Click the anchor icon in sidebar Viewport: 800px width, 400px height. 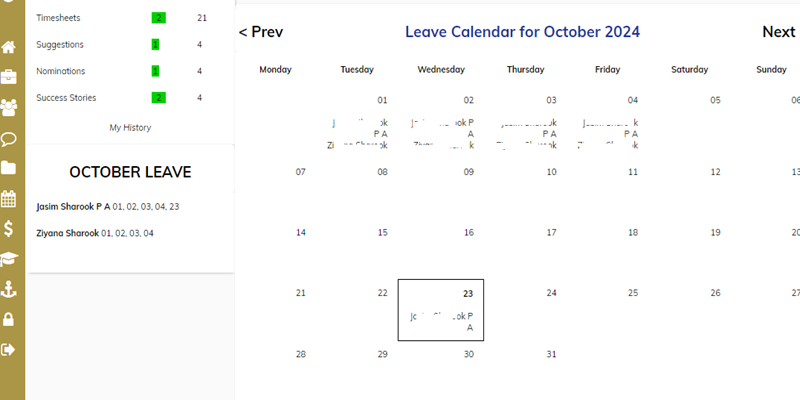coord(8,289)
